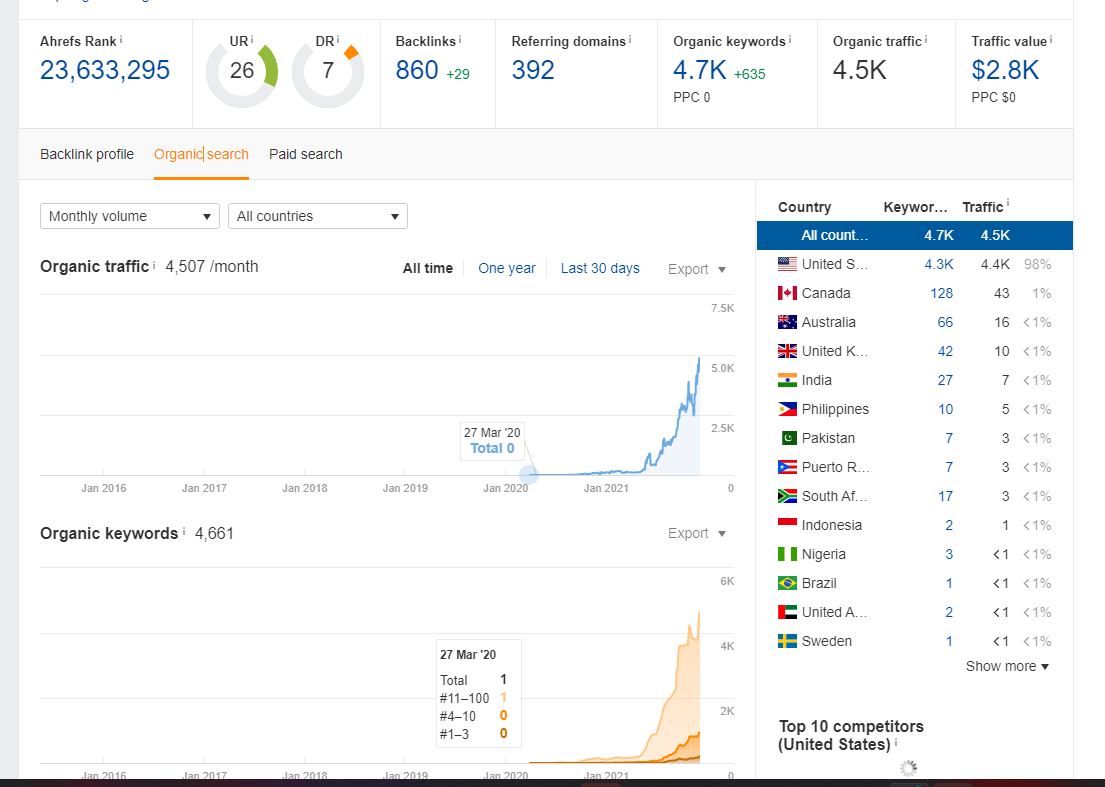This screenshot has height=787, width=1105.
Task: Click the info icon beside UR
Action: tap(252, 39)
